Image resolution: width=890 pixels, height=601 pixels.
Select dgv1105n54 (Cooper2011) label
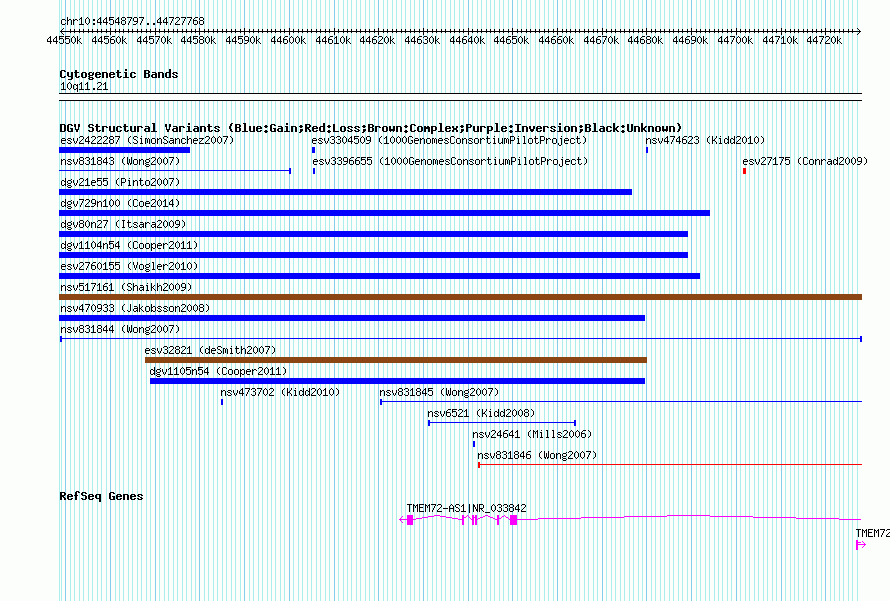point(218,371)
